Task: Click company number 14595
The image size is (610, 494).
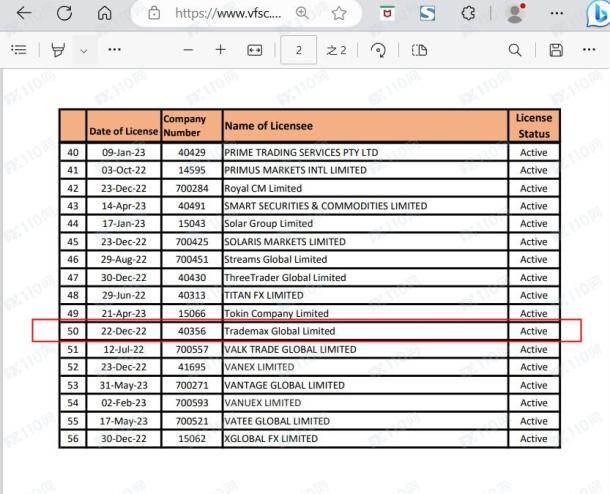Action: click(x=192, y=170)
